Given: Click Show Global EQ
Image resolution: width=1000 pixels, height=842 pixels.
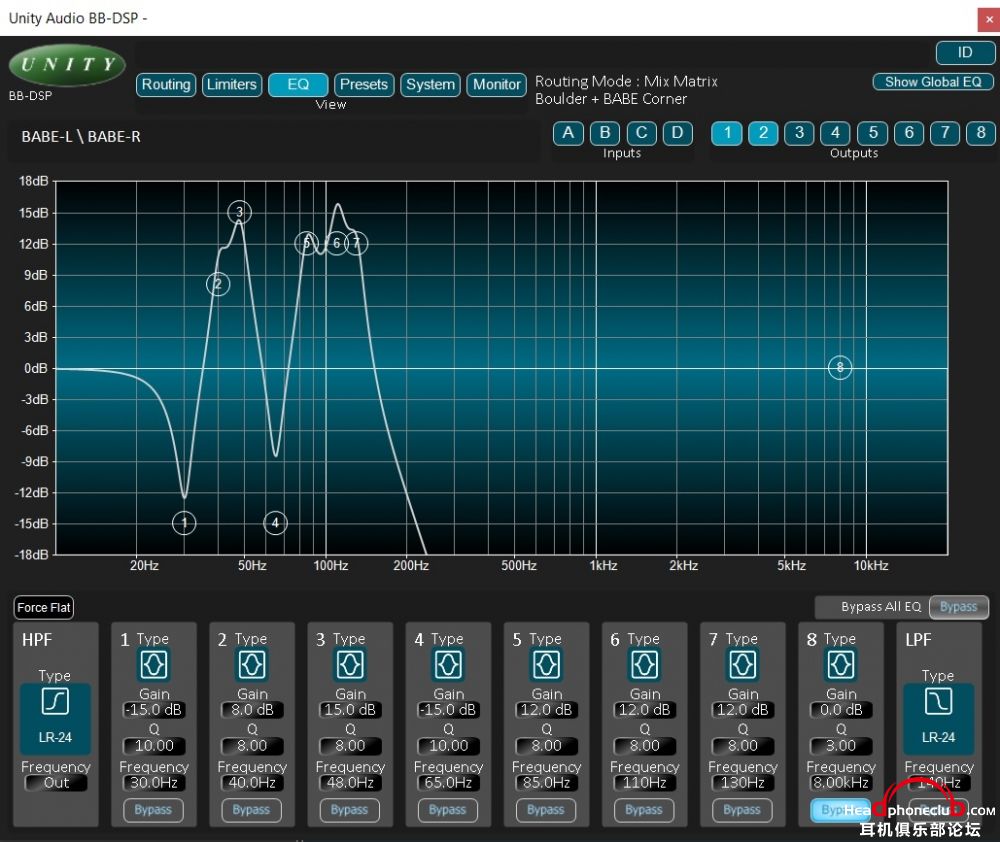Looking at the screenshot, I should [933, 82].
